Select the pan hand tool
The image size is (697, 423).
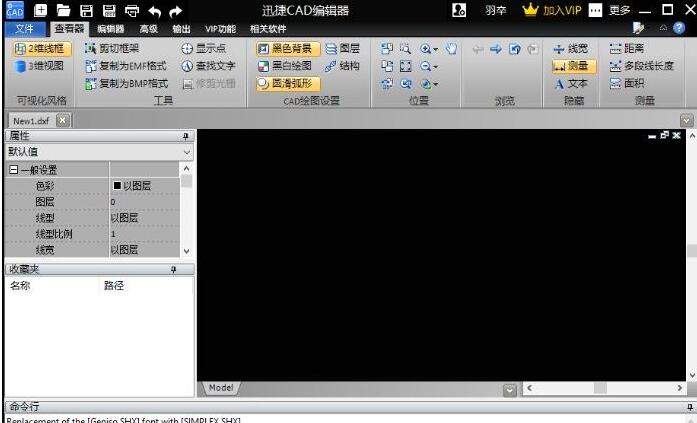(450, 48)
